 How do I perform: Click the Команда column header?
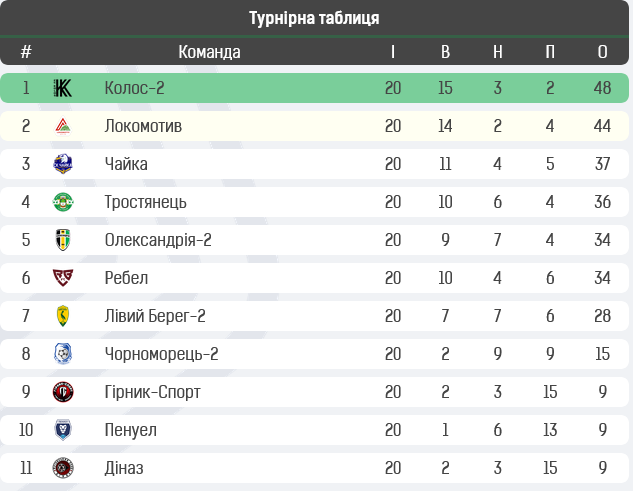click(x=210, y=52)
